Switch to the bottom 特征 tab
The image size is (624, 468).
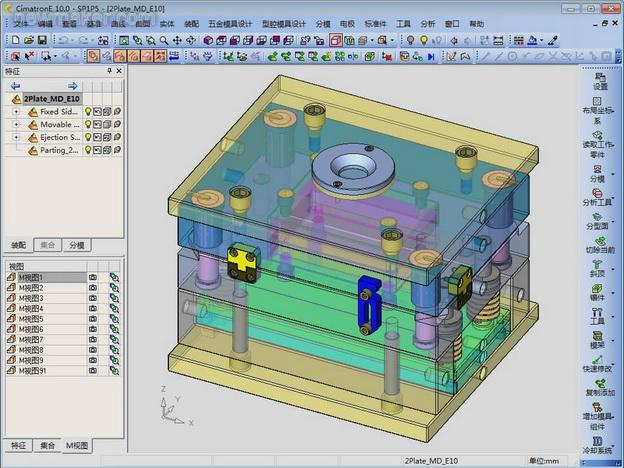18,445
